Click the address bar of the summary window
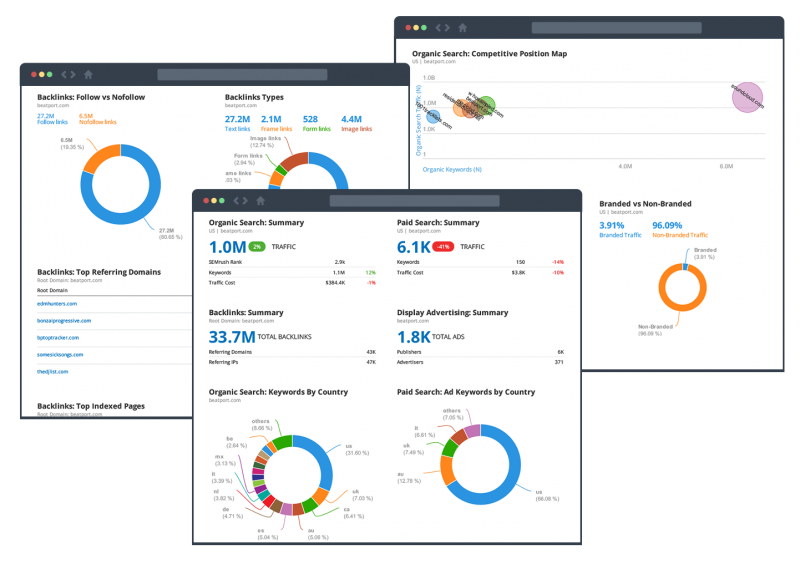 pyautogui.click(x=414, y=201)
